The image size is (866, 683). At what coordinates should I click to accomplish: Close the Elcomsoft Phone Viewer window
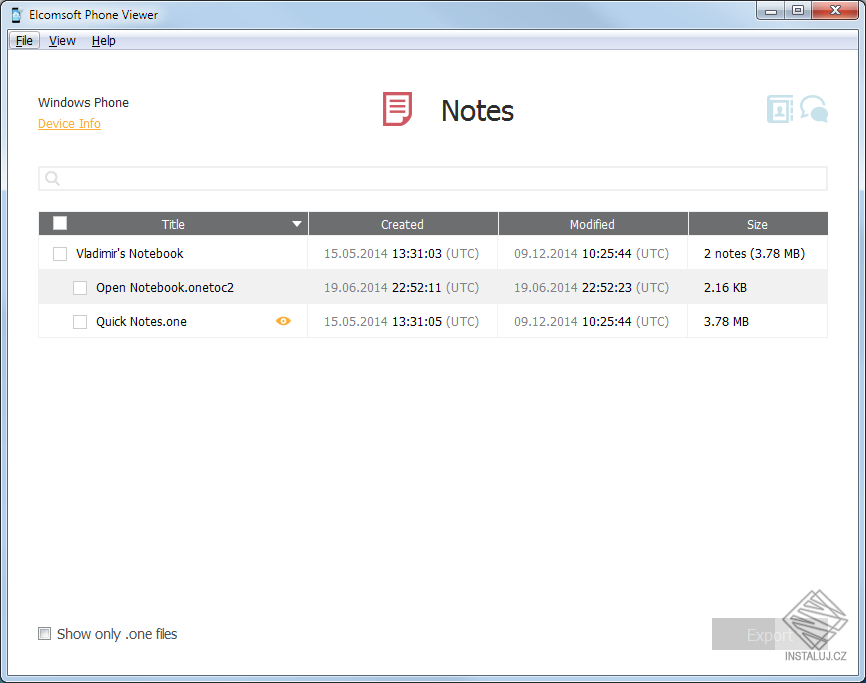tap(835, 10)
